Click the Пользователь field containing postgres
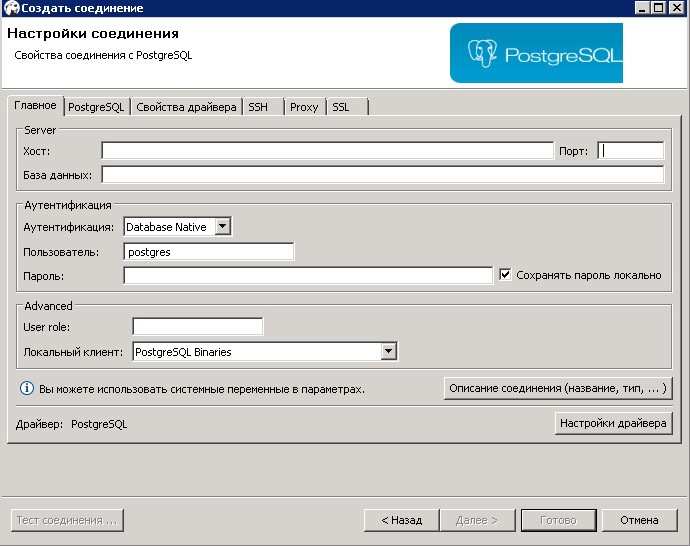The height and width of the screenshot is (546, 690). [209, 252]
